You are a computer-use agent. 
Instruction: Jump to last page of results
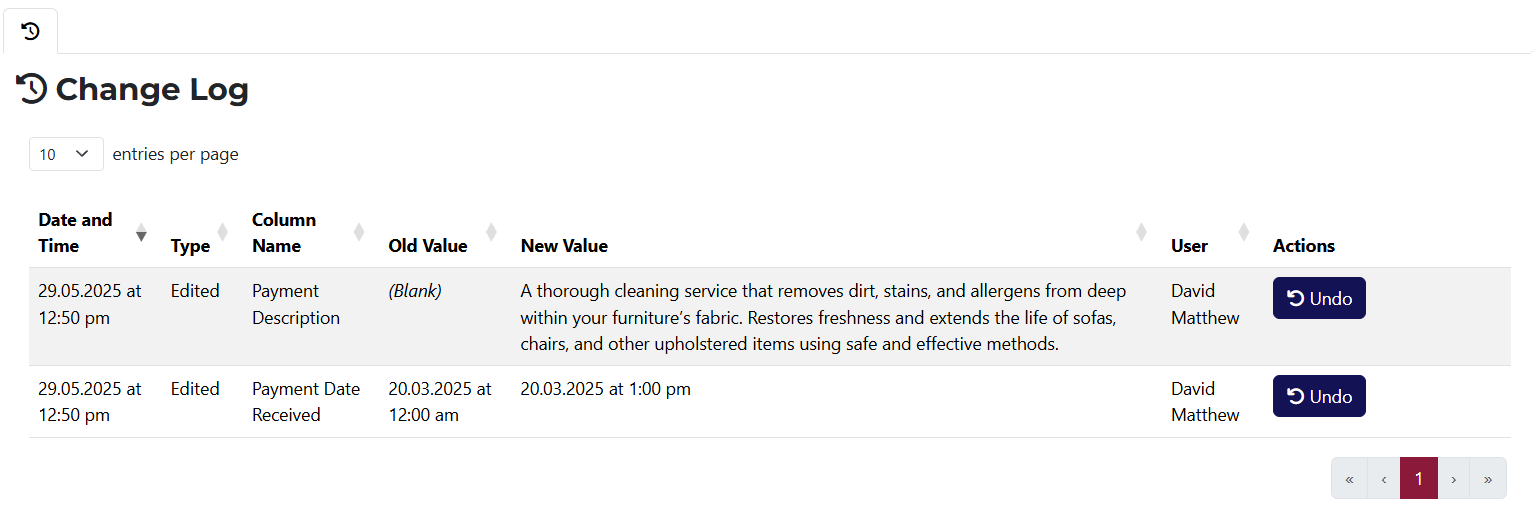coord(1488,479)
